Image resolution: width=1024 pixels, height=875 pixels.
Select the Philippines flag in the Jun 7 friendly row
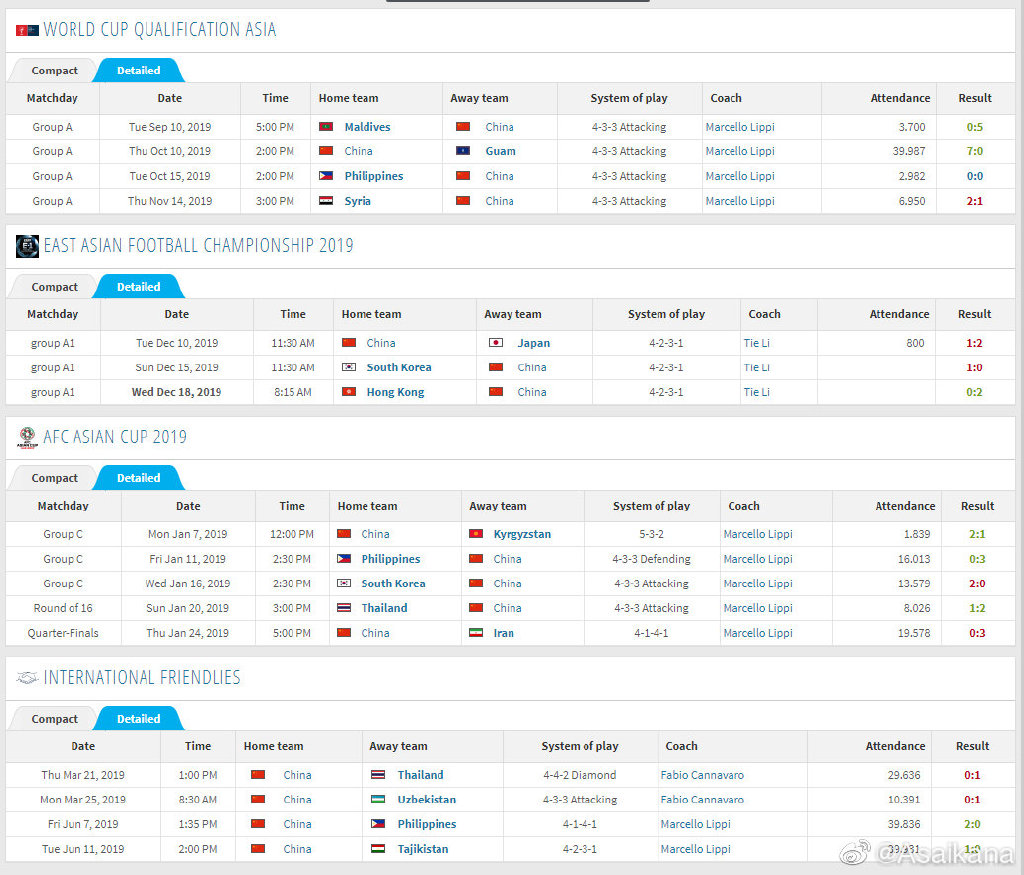(378, 823)
